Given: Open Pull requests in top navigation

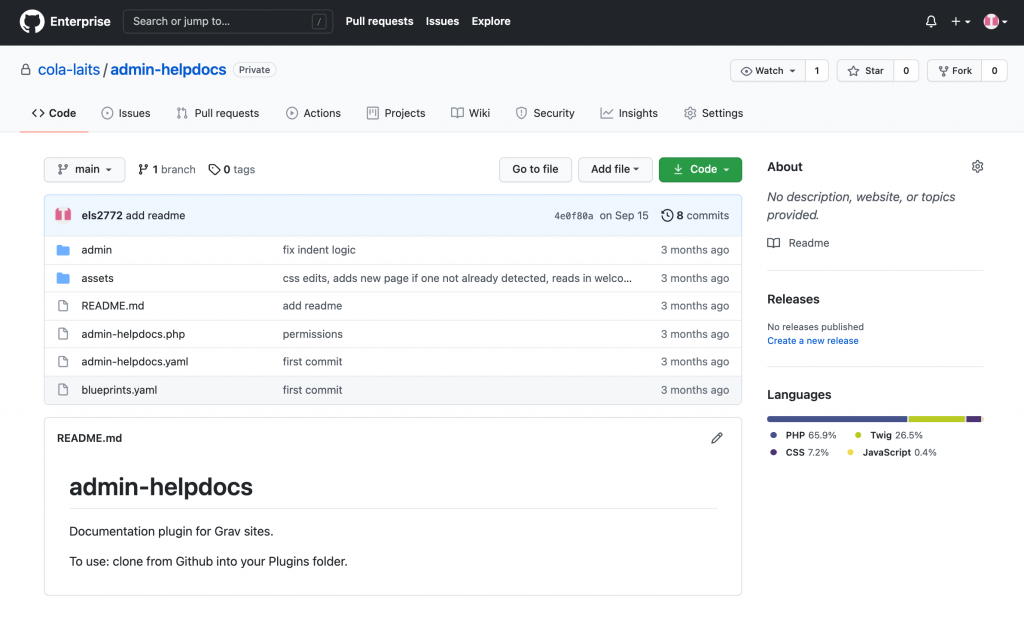Looking at the screenshot, I should point(379,22).
